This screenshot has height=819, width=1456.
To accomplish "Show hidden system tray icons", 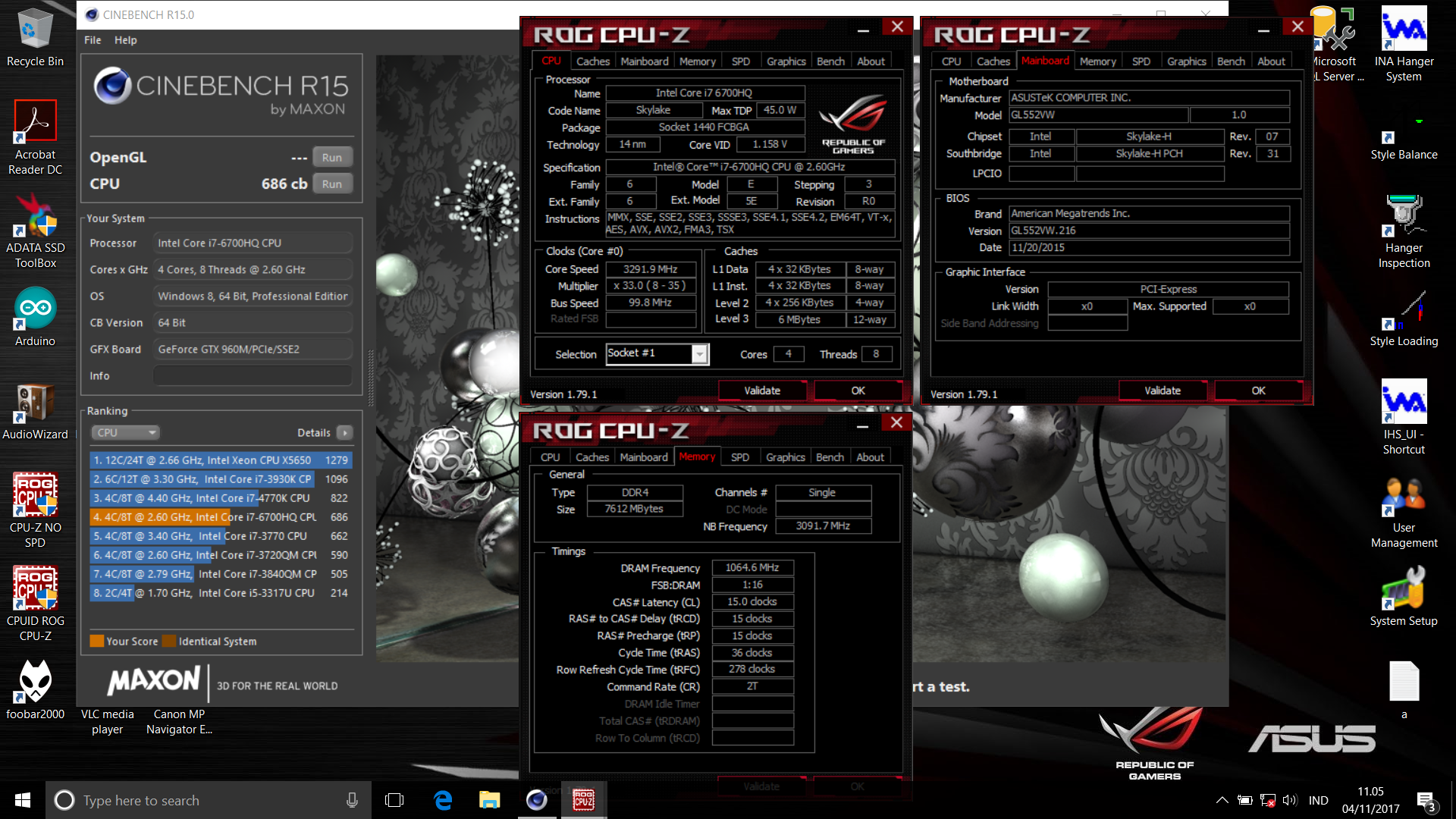I will coord(1222,800).
